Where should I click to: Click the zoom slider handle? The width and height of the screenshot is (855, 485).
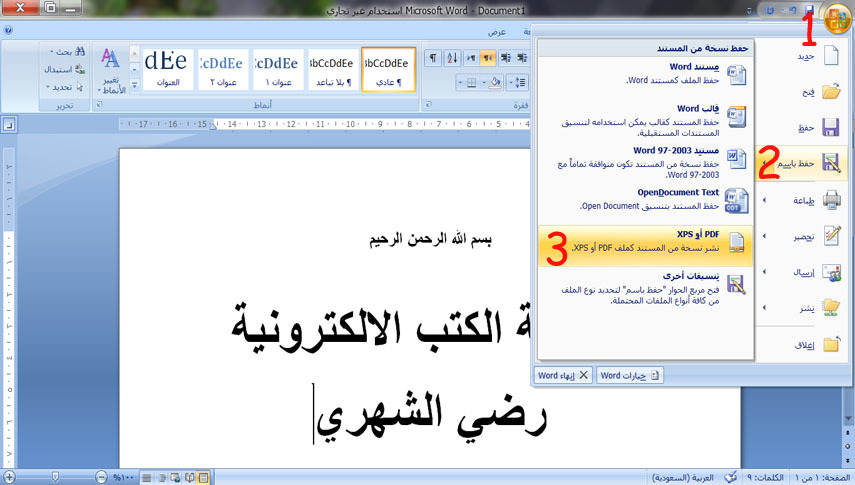point(55,477)
